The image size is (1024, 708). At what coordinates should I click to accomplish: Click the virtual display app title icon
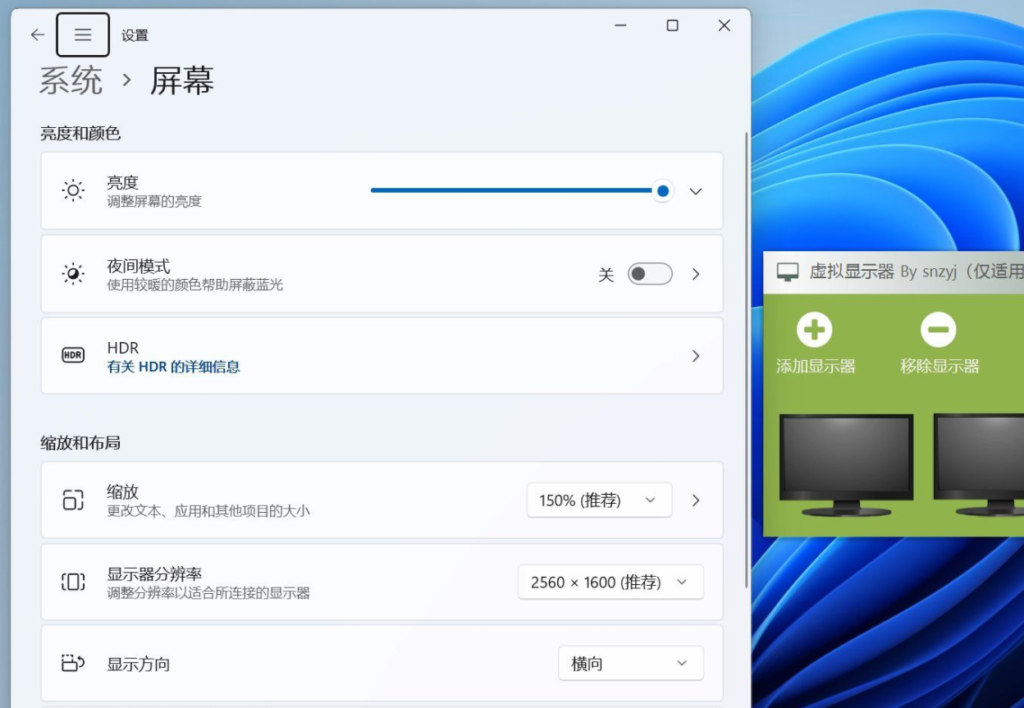point(788,272)
